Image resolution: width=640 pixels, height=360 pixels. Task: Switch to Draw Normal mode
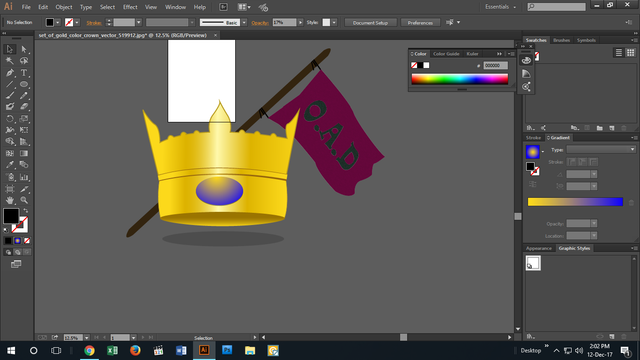coord(8,252)
